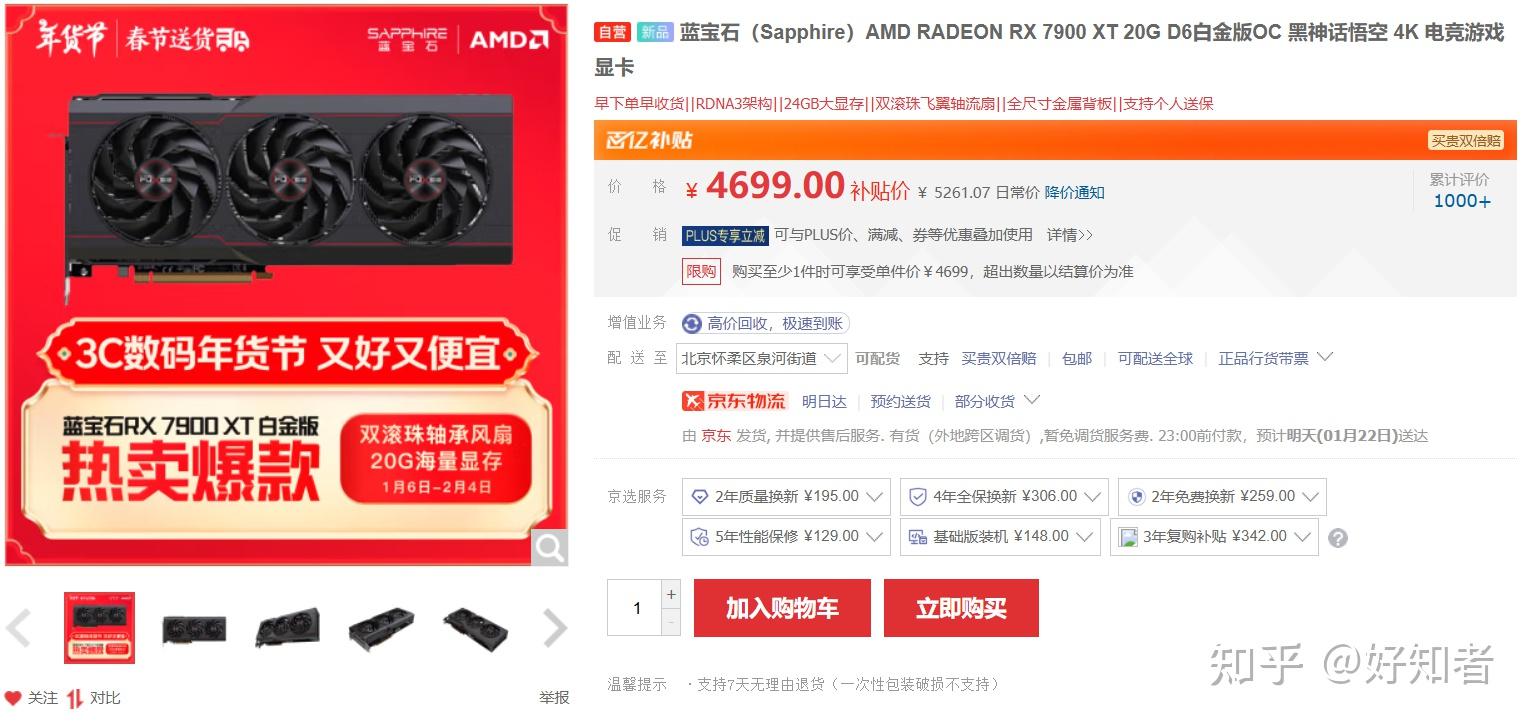Image resolution: width=1534 pixels, height=727 pixels.
Task: Click the quantity input field
Action: coord(635,608)
